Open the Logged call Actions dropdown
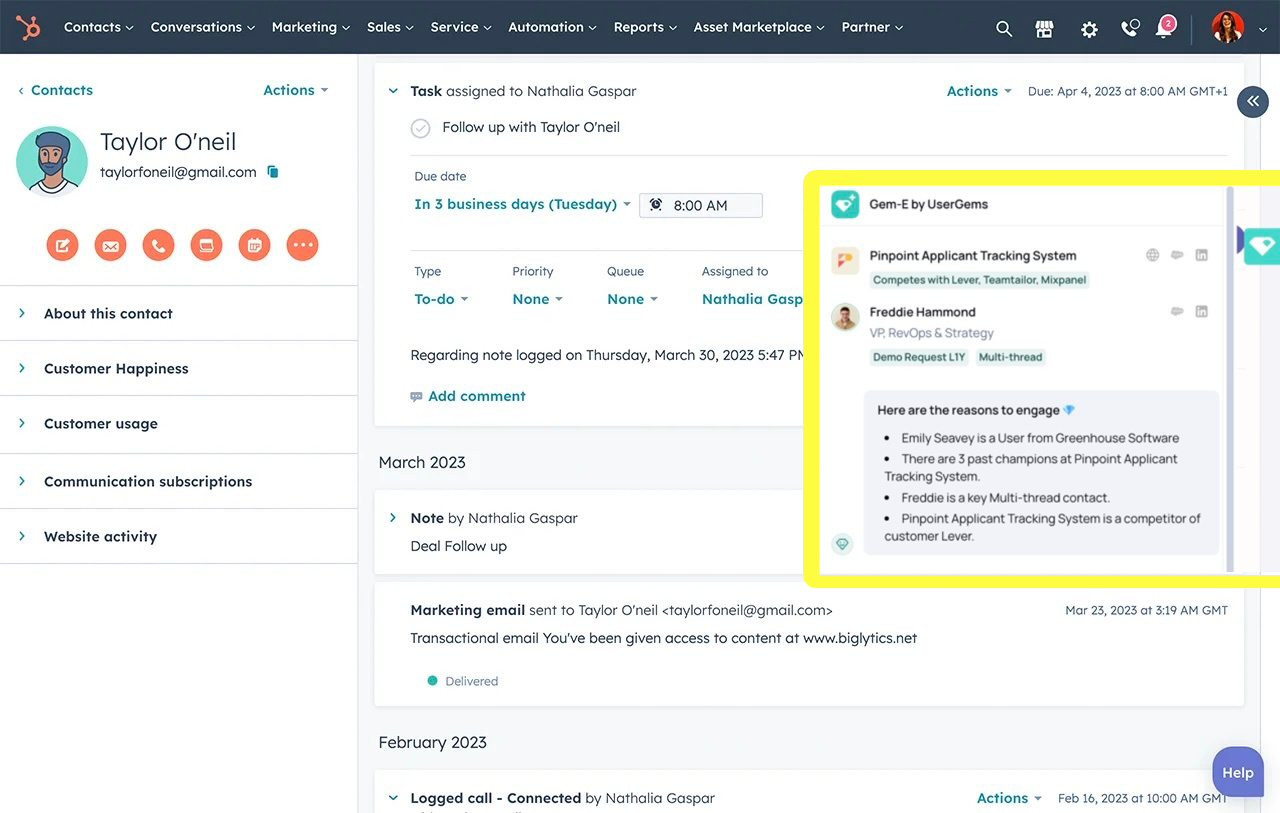The image size is (1280, 813). pyautogui.click(x=1009, y=798)
